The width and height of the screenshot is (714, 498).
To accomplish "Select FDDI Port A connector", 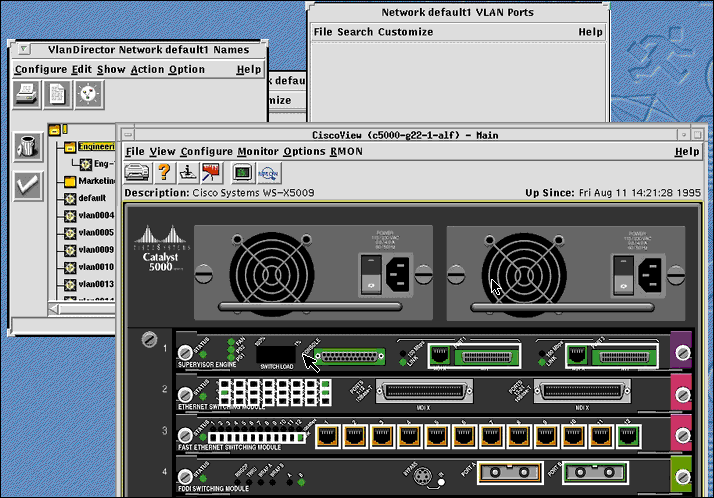I will click(x=510, y=472).
